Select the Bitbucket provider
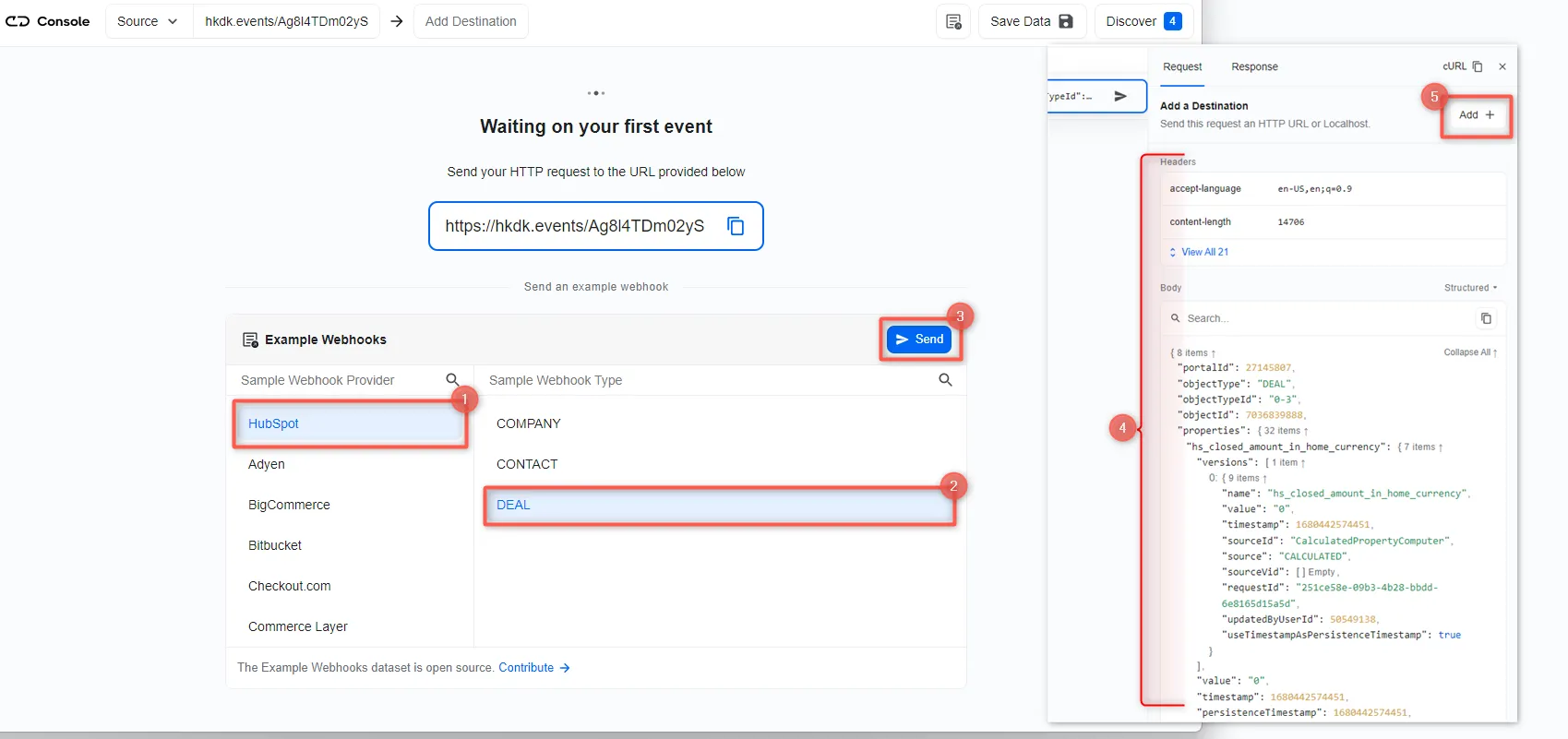Image resolution: width=1568 pixels, height=739 pixels. click(350, 545)
